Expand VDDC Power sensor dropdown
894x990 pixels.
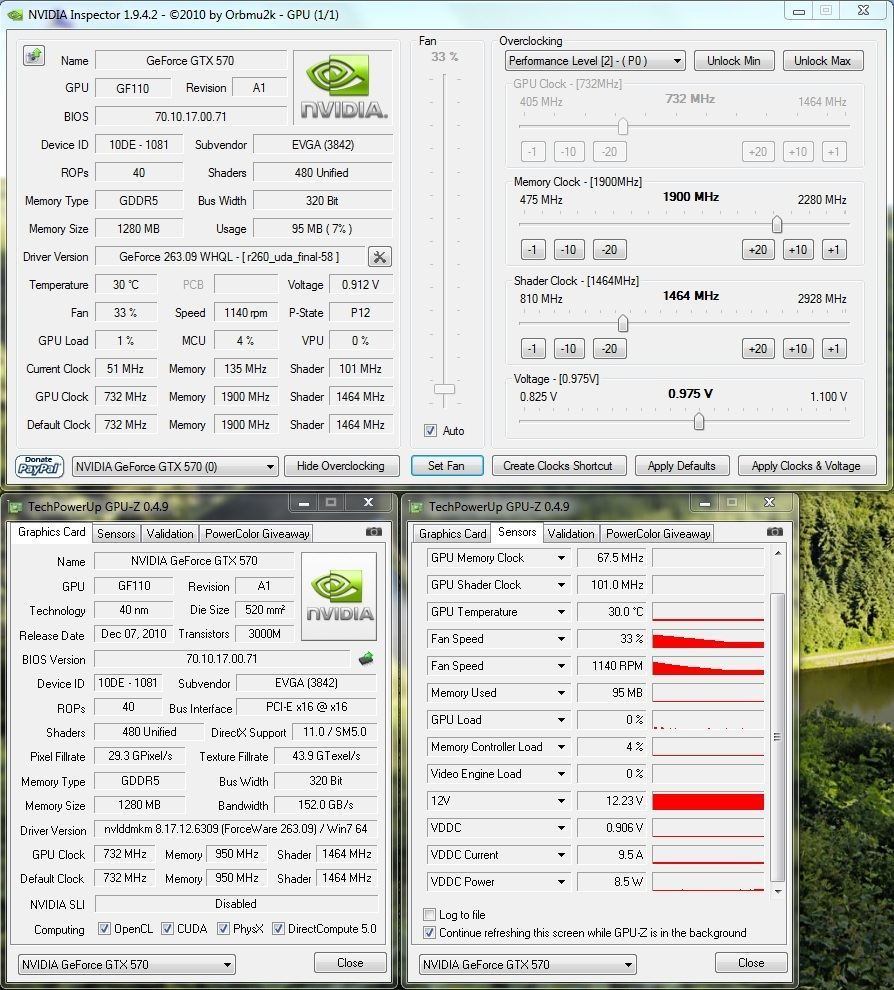tap(561, 882)
